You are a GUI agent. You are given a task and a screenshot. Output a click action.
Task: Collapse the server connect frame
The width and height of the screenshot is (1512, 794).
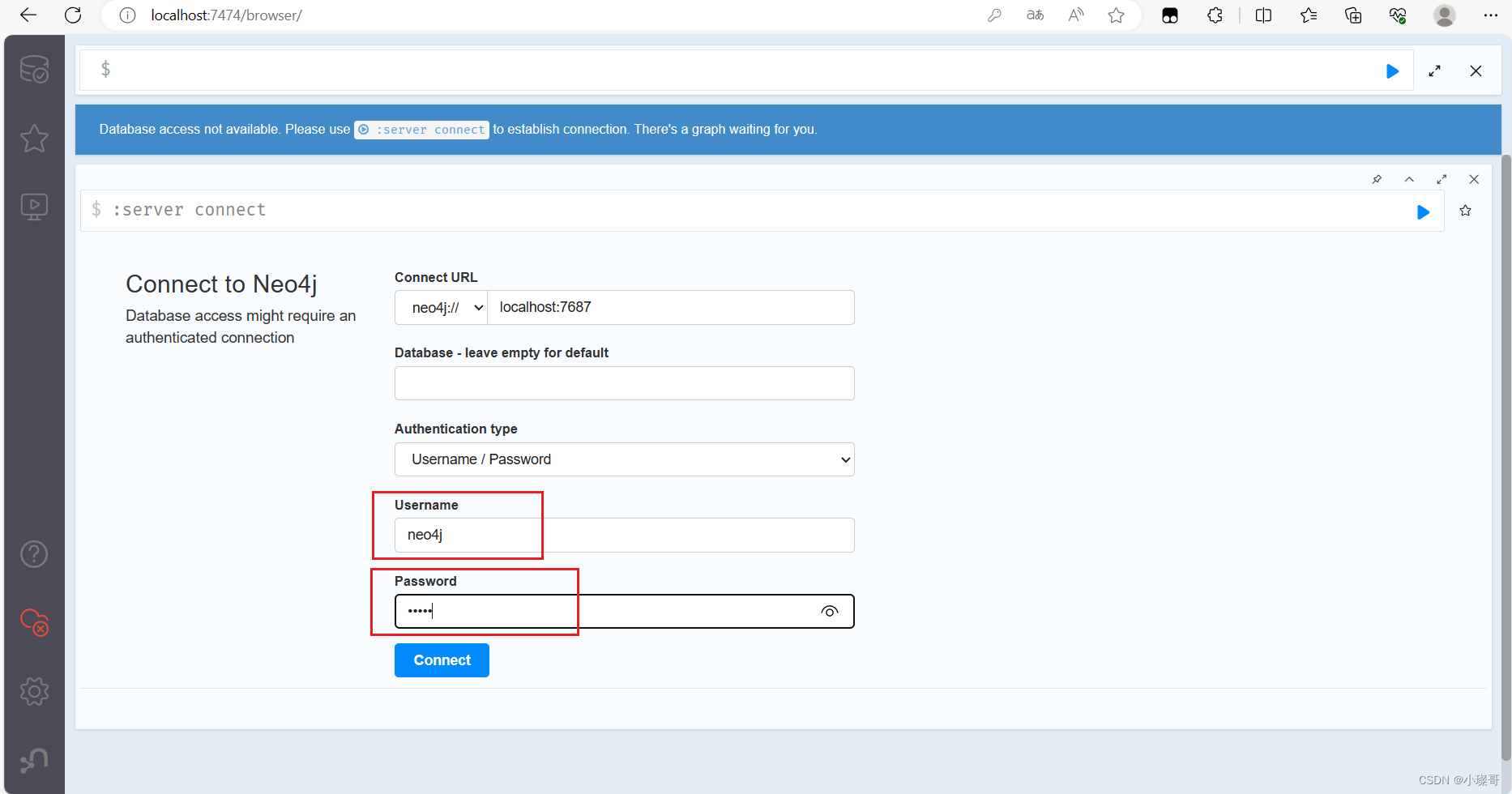pyautogui.click(x=1409, y=179)
